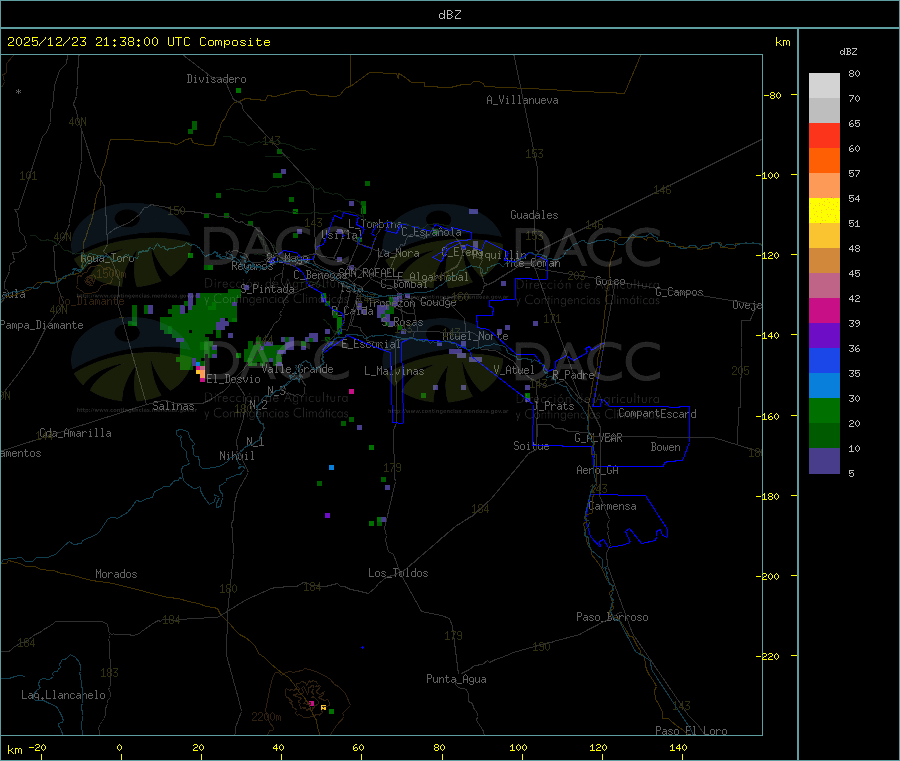This screenshot has height=761, width=900.
Task: Select the 65 dBZ red color swatch
Action: [824, 135]
